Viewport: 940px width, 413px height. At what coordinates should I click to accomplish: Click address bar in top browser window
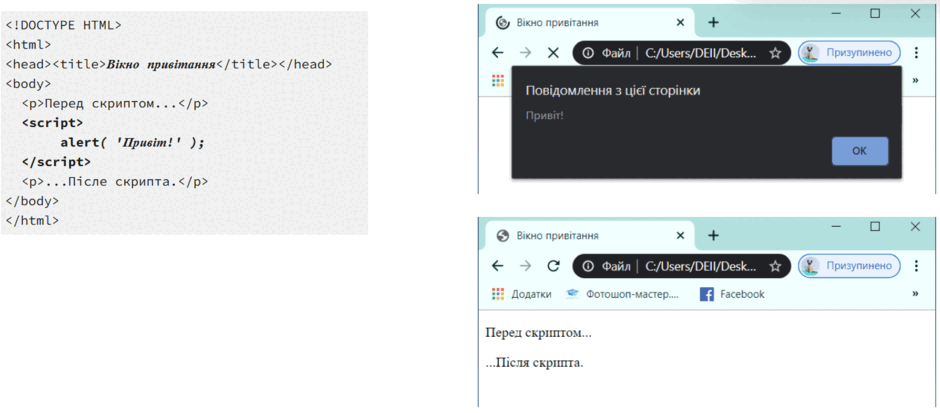pos(681,53)
